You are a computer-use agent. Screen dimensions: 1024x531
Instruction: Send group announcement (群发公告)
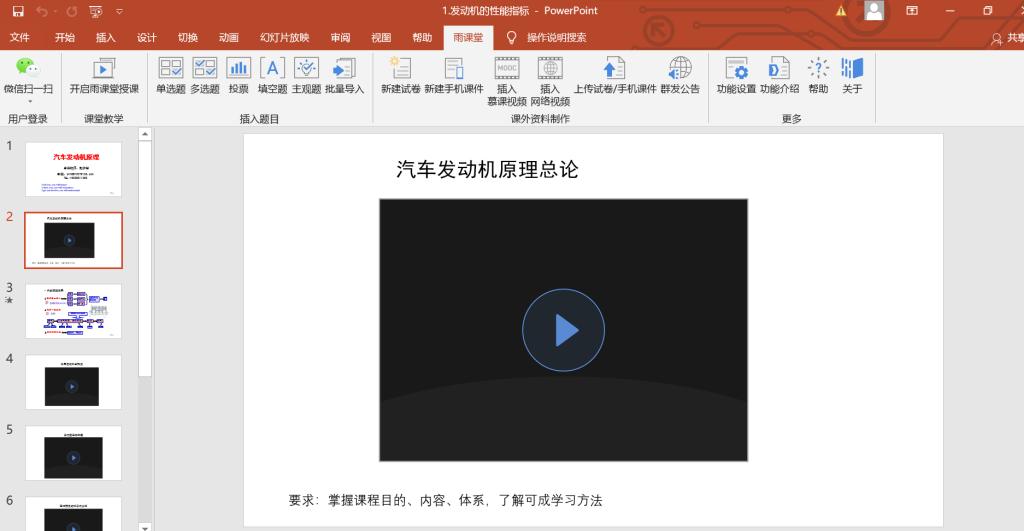680,76
